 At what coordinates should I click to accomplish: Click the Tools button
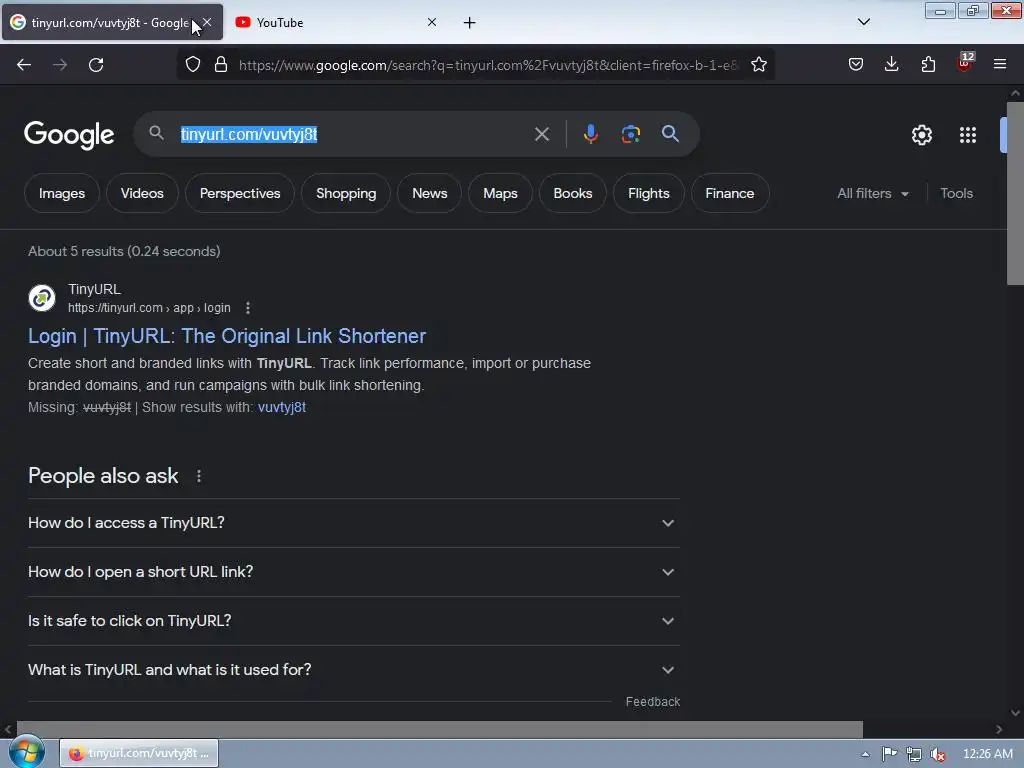[956, 193]
